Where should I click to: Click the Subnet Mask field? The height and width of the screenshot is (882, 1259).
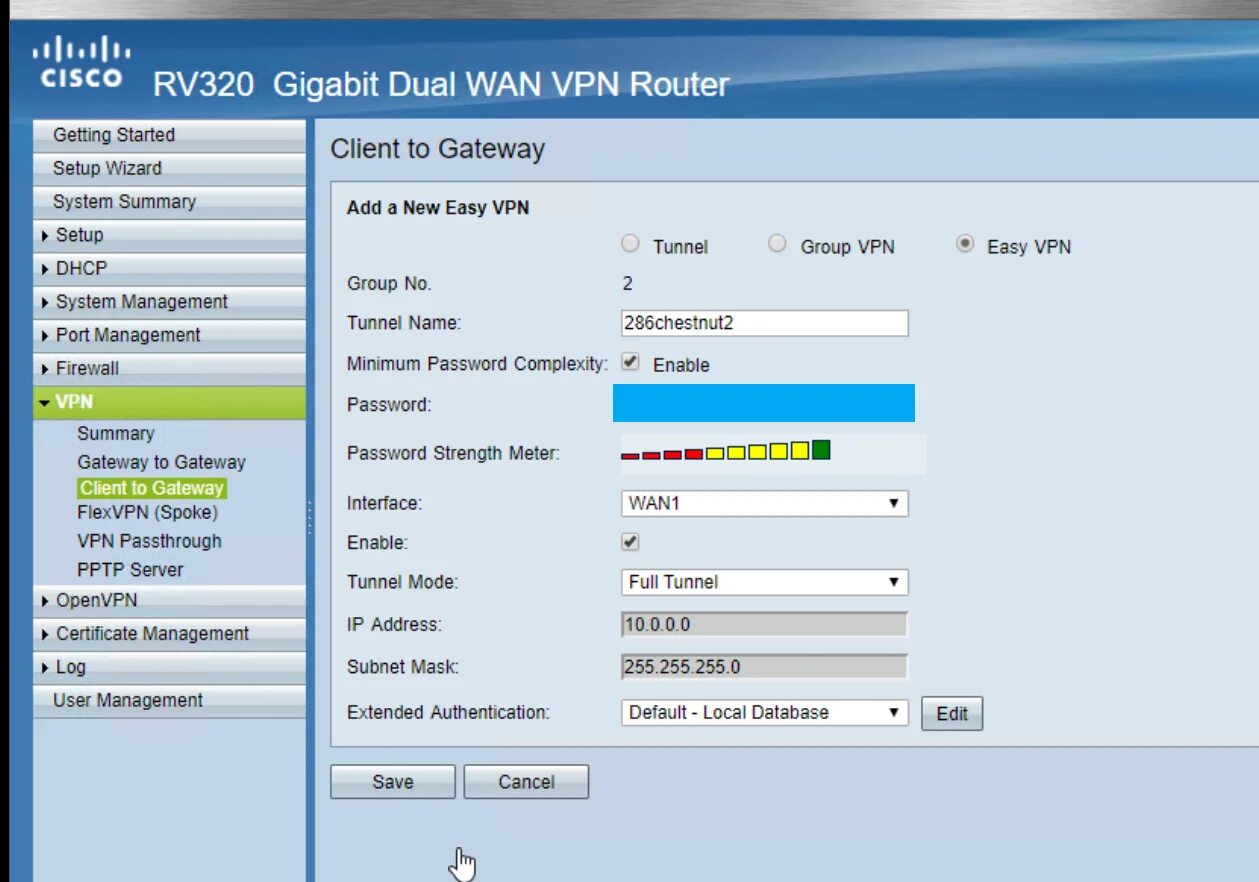coord(764,667)
